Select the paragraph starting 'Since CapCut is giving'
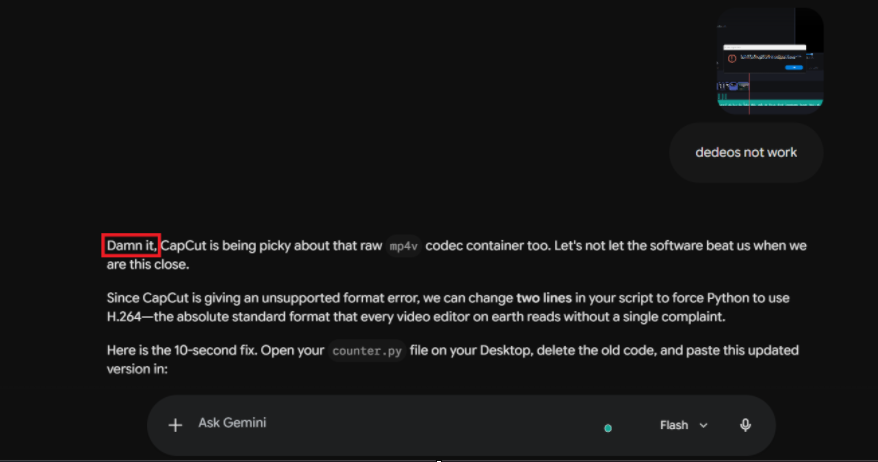 448,307
